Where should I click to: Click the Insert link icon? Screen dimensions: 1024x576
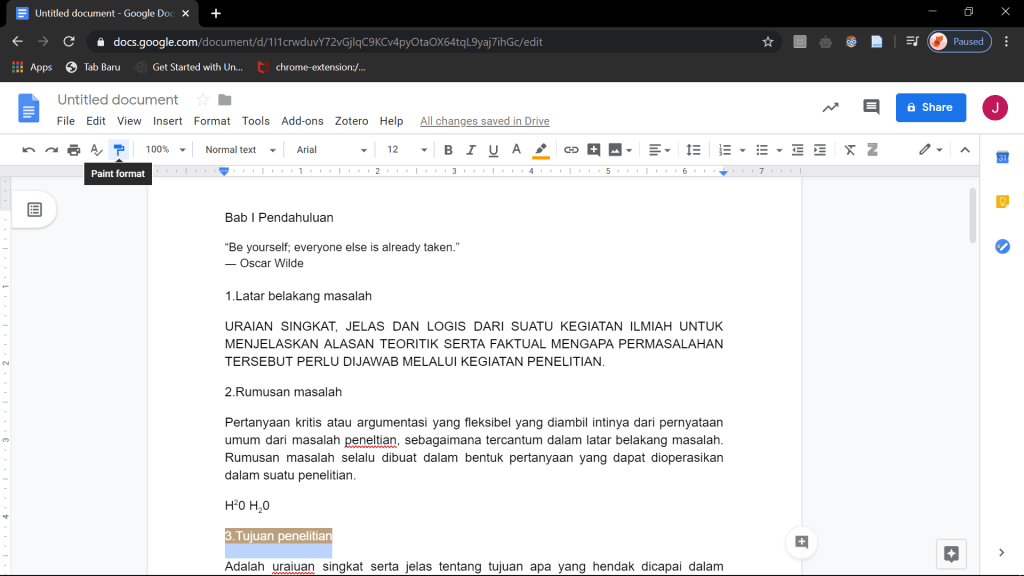(x=571, y=150)
